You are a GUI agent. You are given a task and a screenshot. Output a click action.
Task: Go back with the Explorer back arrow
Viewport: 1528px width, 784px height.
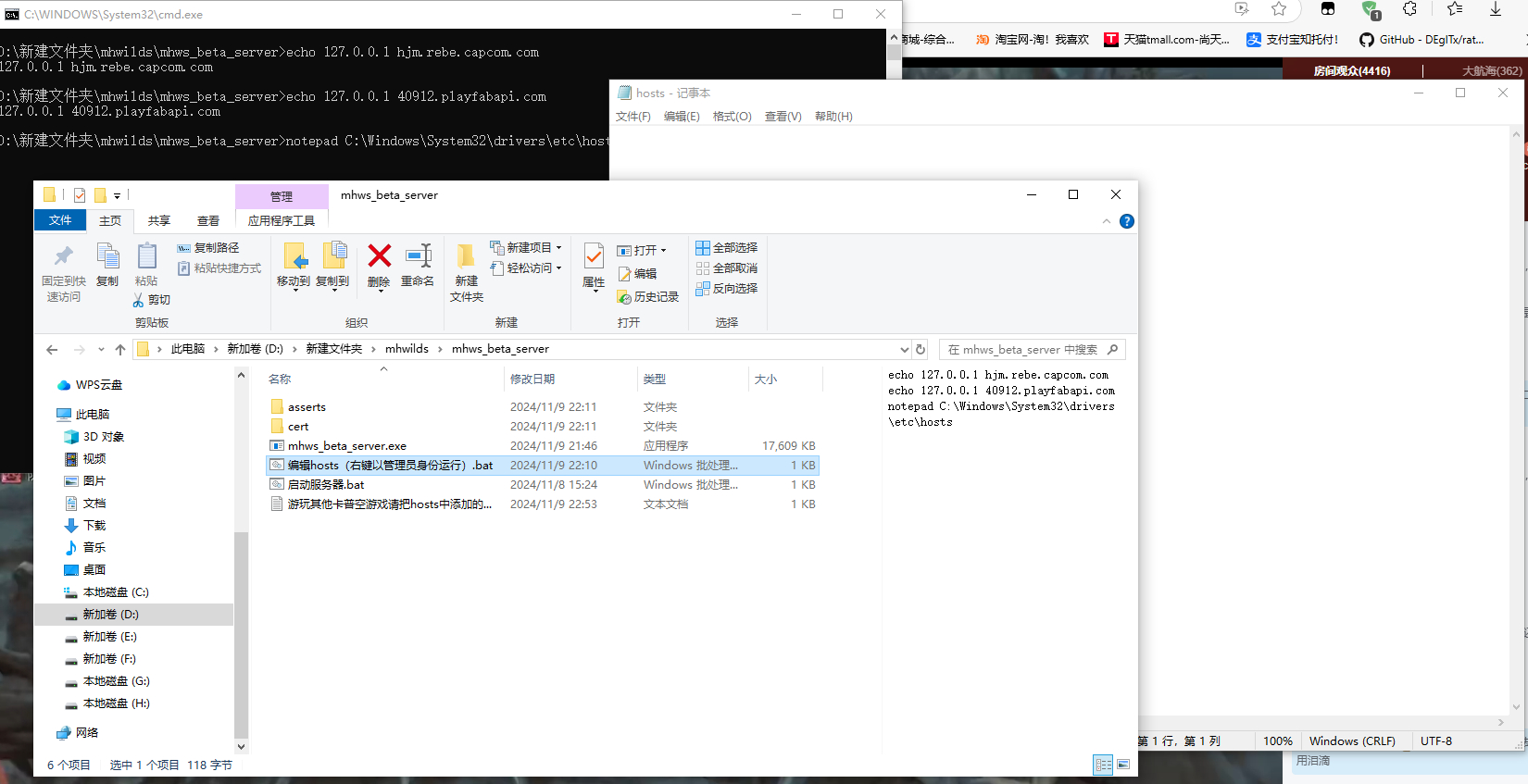(52, 349)
